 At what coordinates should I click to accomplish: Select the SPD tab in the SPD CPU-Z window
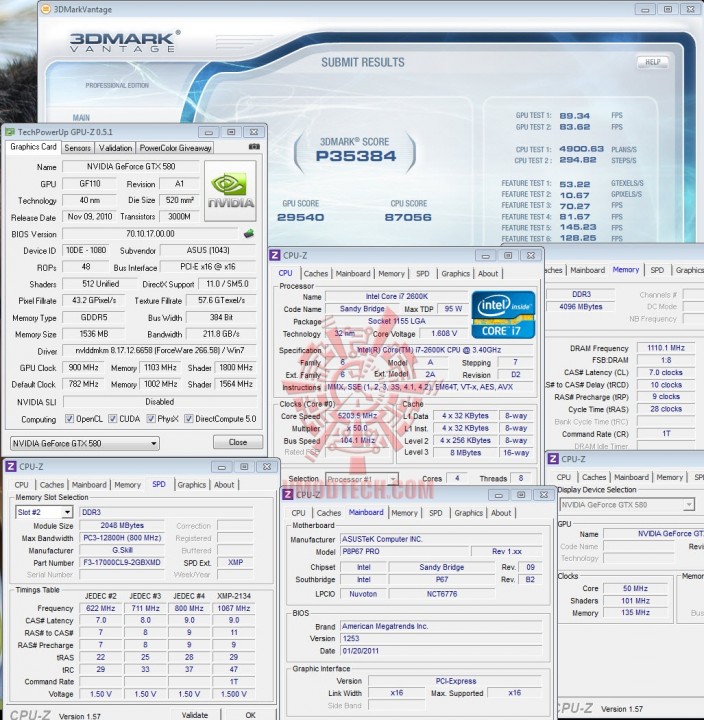point(159,484)
